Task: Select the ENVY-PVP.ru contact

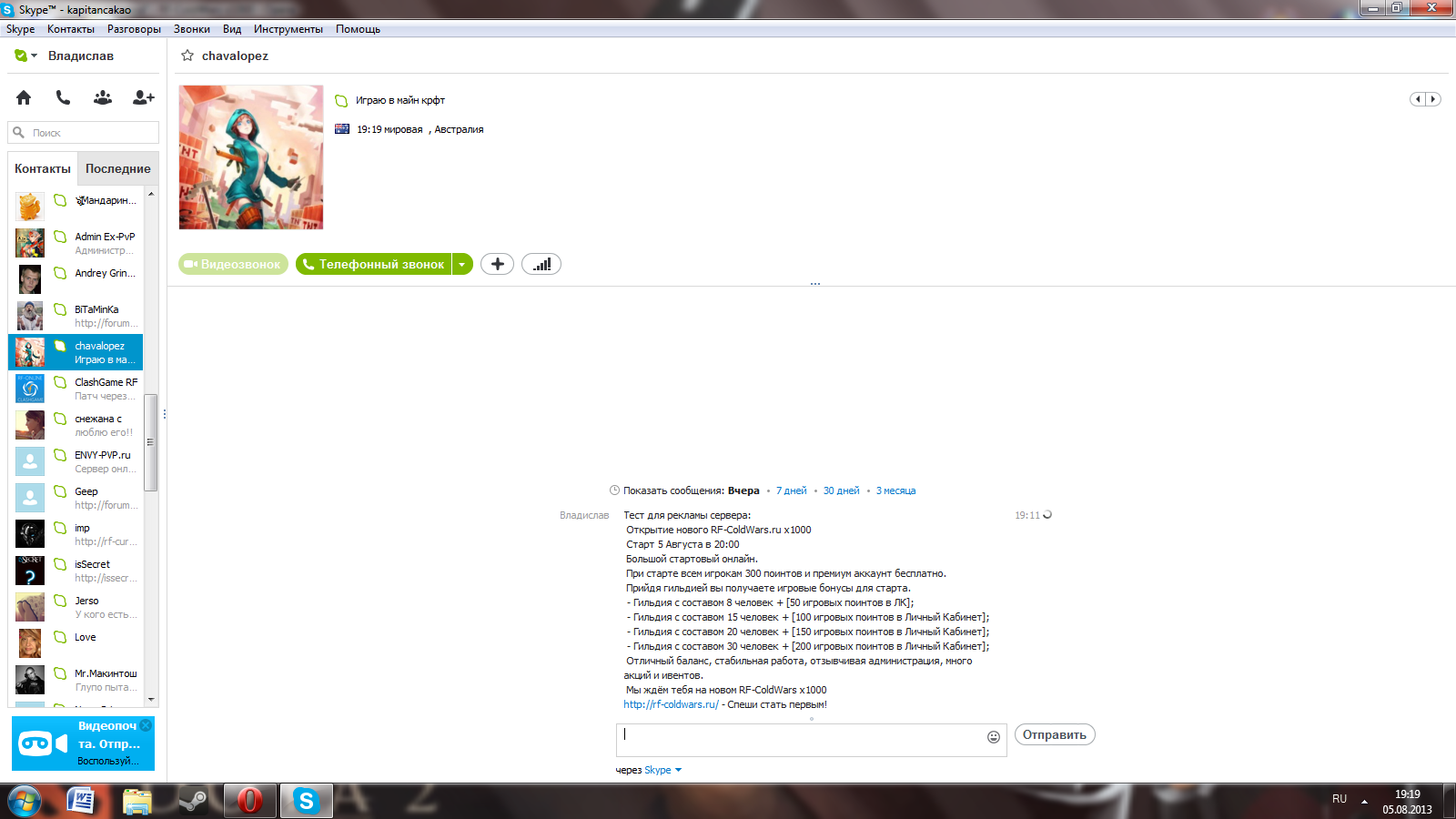Action: tap(76, 461)
